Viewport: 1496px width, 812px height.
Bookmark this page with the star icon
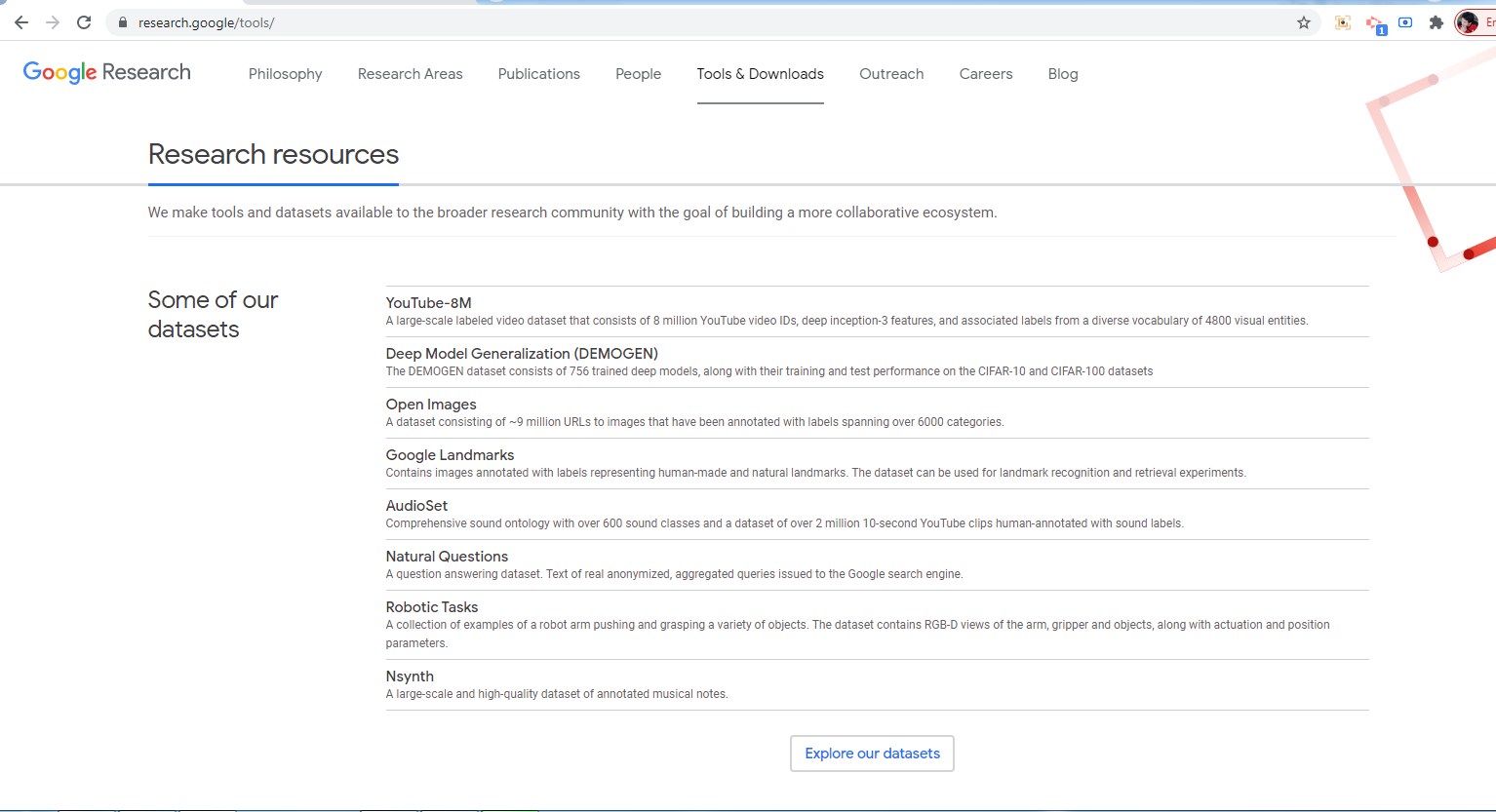1304,22
